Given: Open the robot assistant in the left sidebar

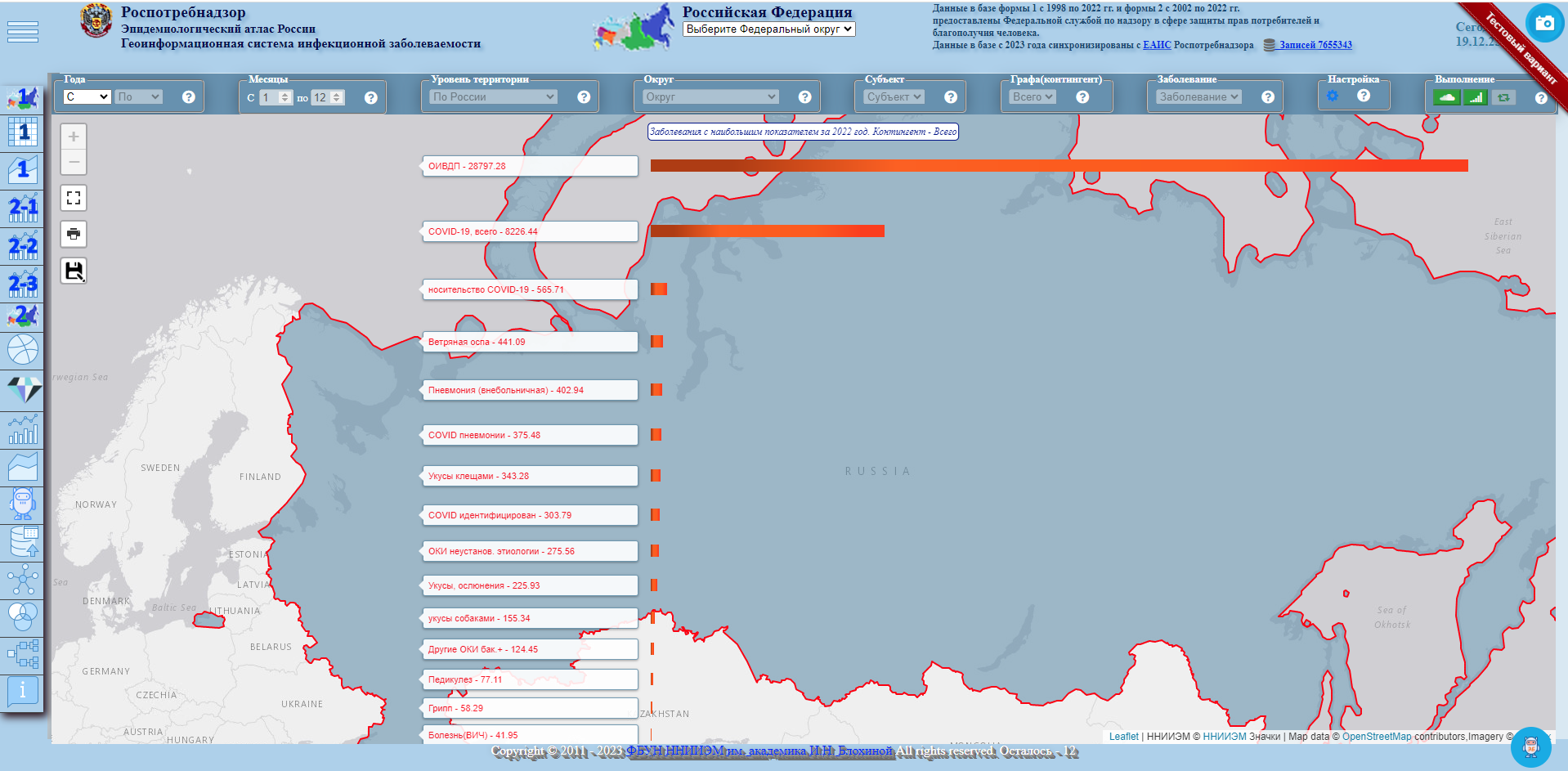Looking at the screenshot, I should click(x=23, y=504).
